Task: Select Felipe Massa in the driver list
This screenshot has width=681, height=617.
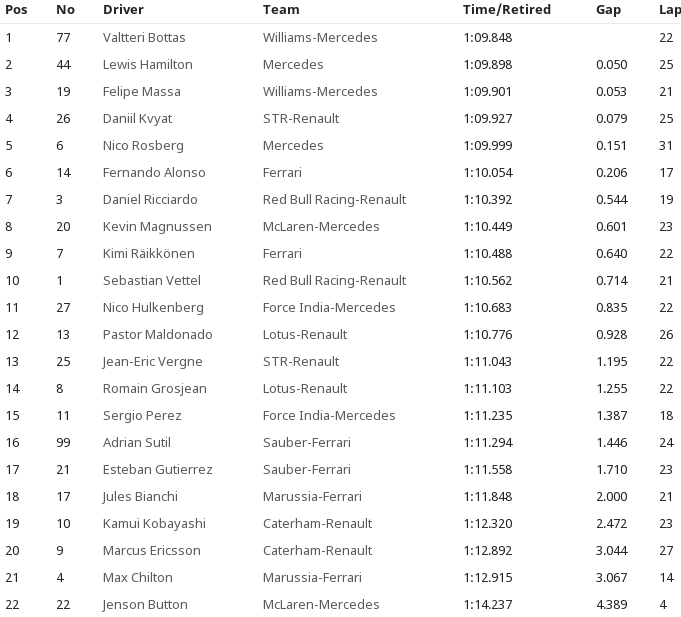Action: (141, 91)
